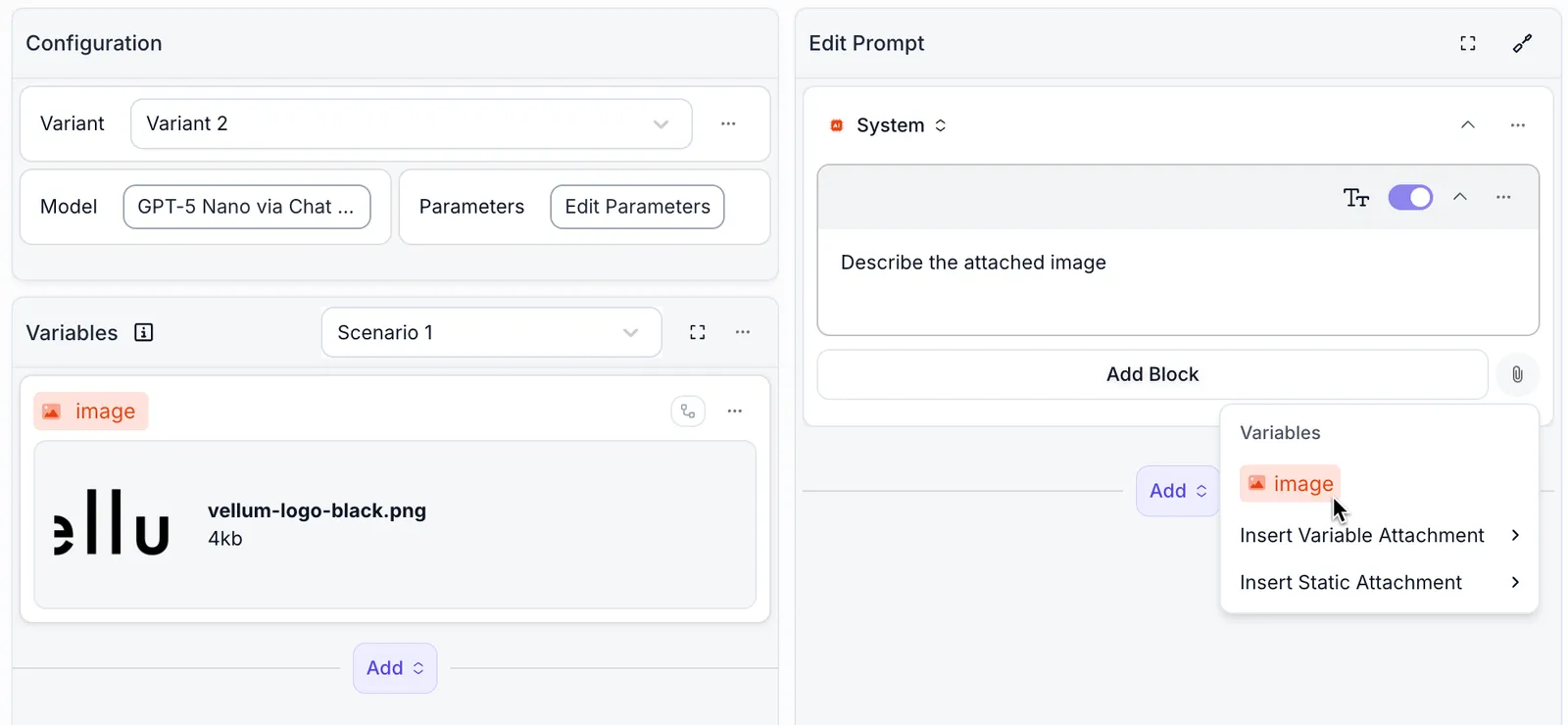The image size is (1568, 725).
Task: Click the Variables header in the popup menu
Action: point(1280,433)
